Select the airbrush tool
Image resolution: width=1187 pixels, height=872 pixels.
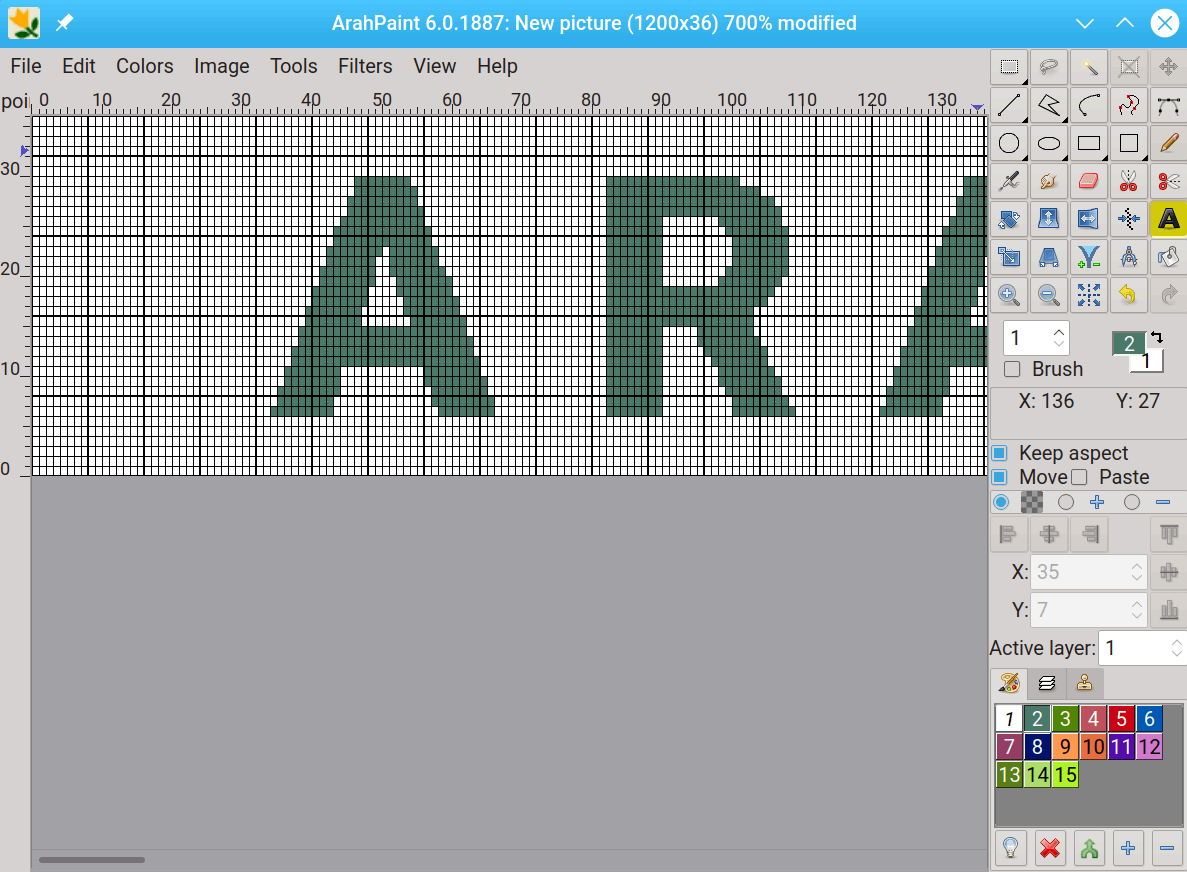pyautogui.click(x=1009, y=181)
